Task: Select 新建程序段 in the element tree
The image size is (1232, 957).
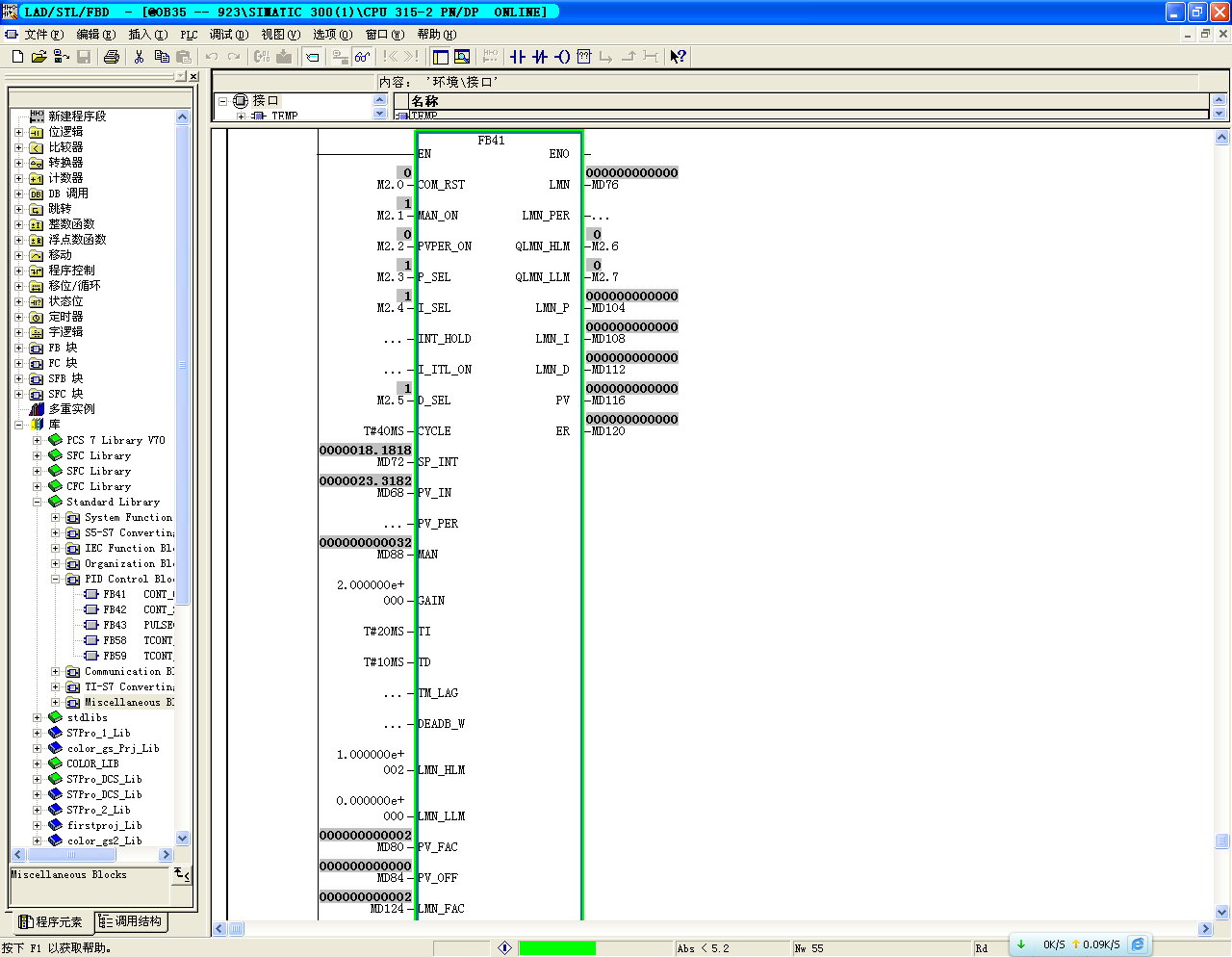Action: 77,116
